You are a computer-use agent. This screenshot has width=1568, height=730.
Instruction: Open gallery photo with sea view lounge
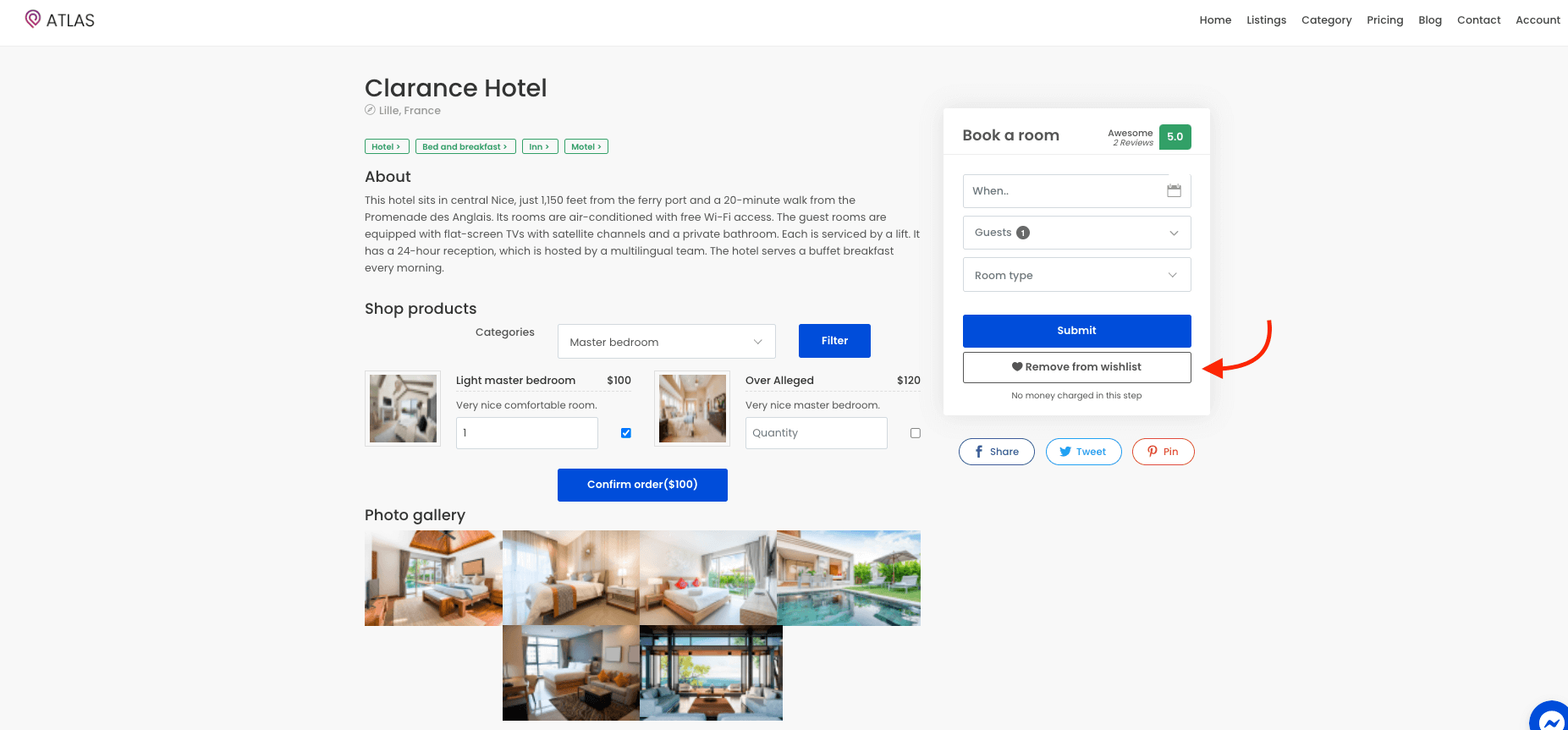coord(711,673)
